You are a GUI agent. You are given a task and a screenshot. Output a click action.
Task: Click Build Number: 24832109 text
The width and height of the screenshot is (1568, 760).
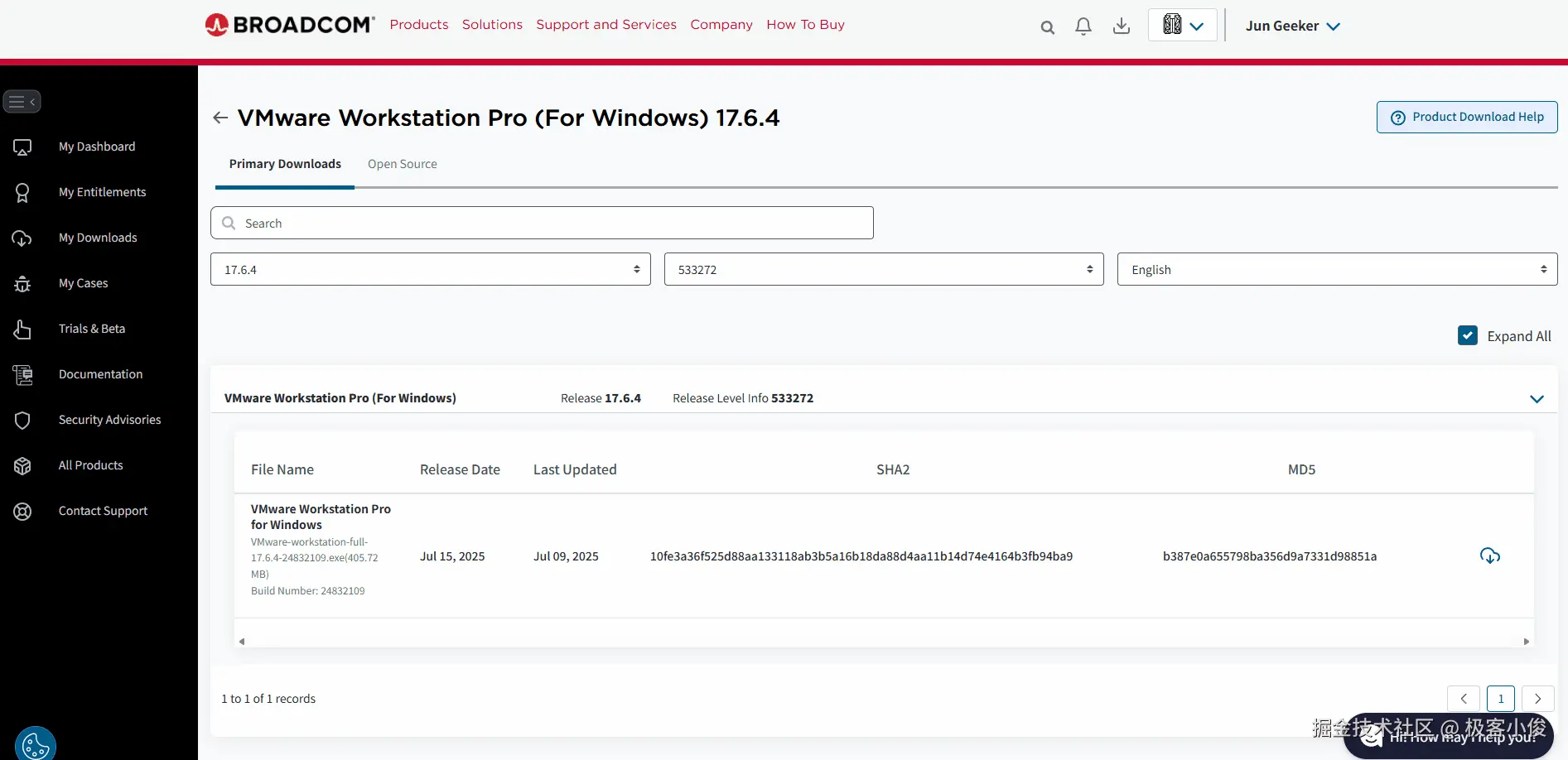click(308, 590)
